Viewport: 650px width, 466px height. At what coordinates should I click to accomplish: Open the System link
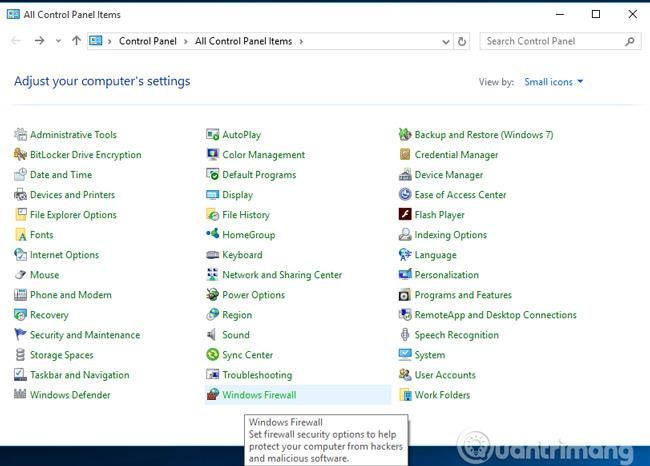coord(430,355)
